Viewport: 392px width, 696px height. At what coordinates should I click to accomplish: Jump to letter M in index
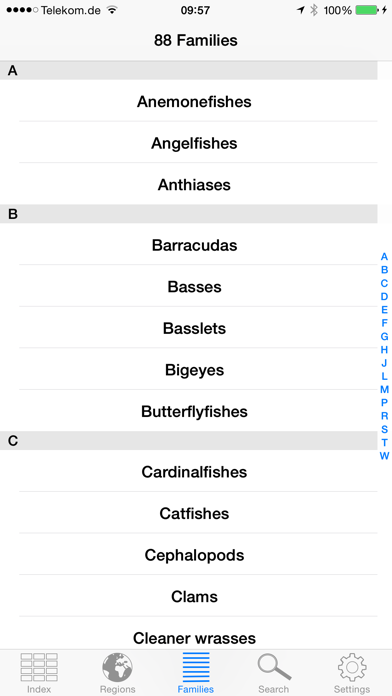pyautogui.click(x=384, y=389)
